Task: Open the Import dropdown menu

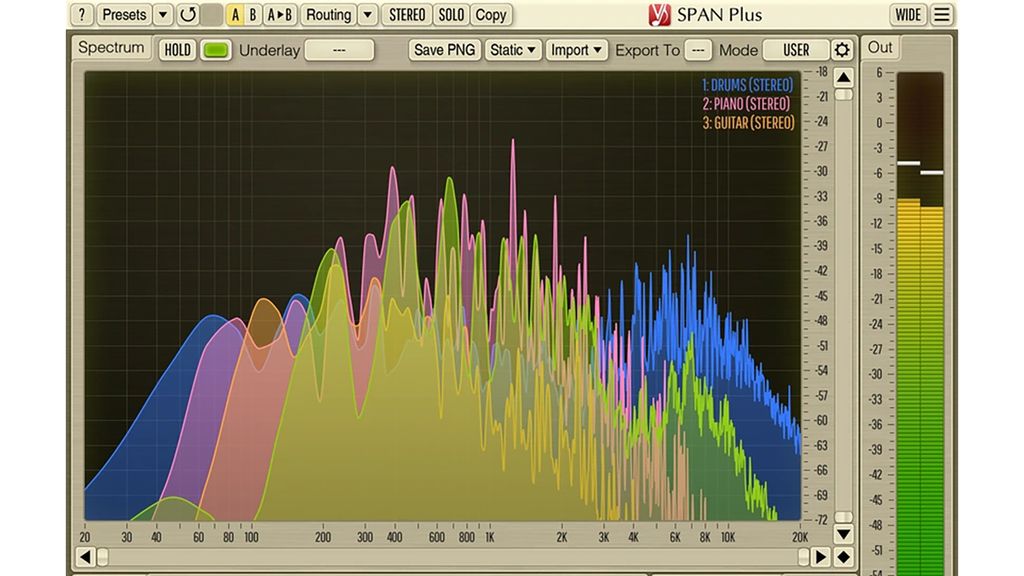Action: [576, 50]
